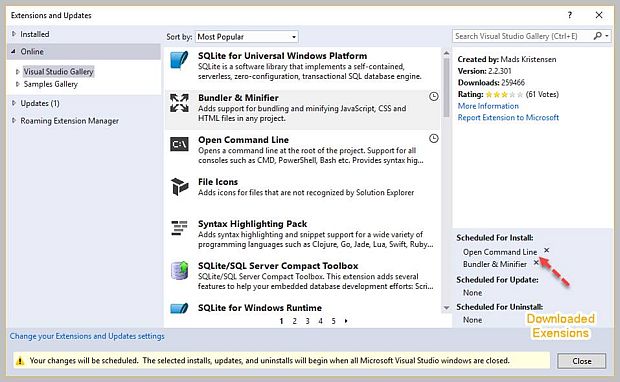Screen dimensions: 620x382
Task: Expand the Updates (1) category
Action: (x=14, y=103)
